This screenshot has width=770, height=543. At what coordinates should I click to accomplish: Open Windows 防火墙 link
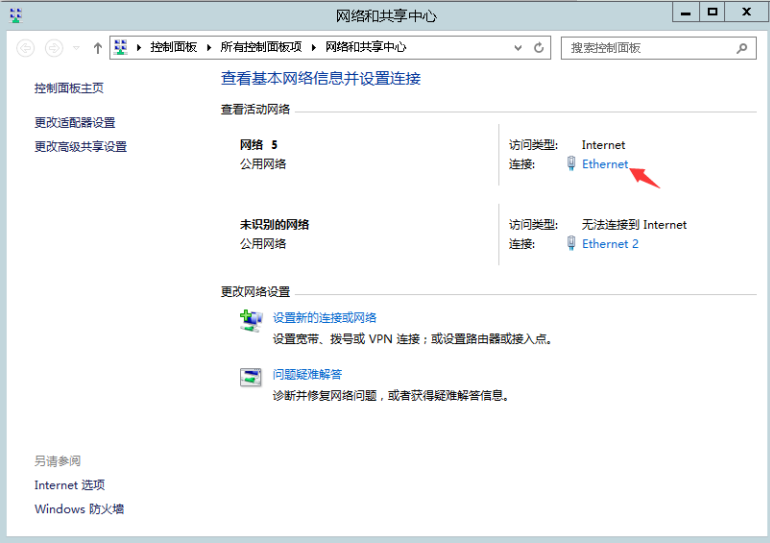79,509
